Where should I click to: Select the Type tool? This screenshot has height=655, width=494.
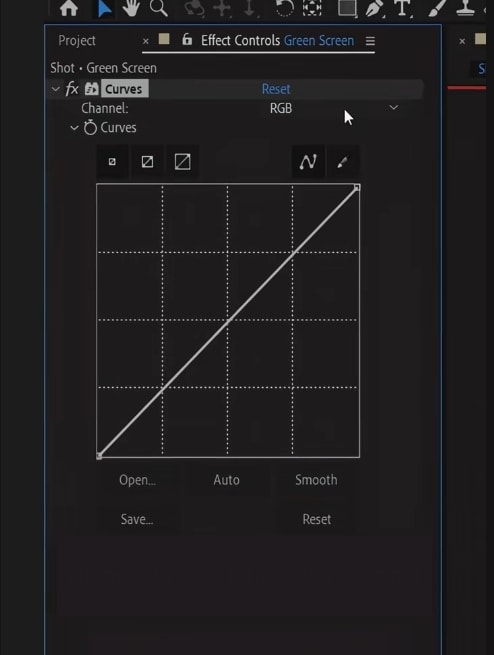(403, 8)
